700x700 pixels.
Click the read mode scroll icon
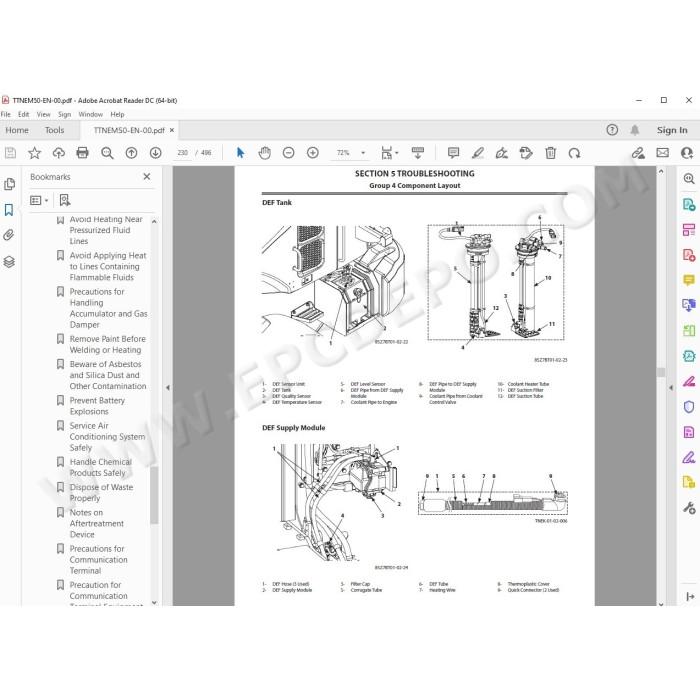click(418, 153)
